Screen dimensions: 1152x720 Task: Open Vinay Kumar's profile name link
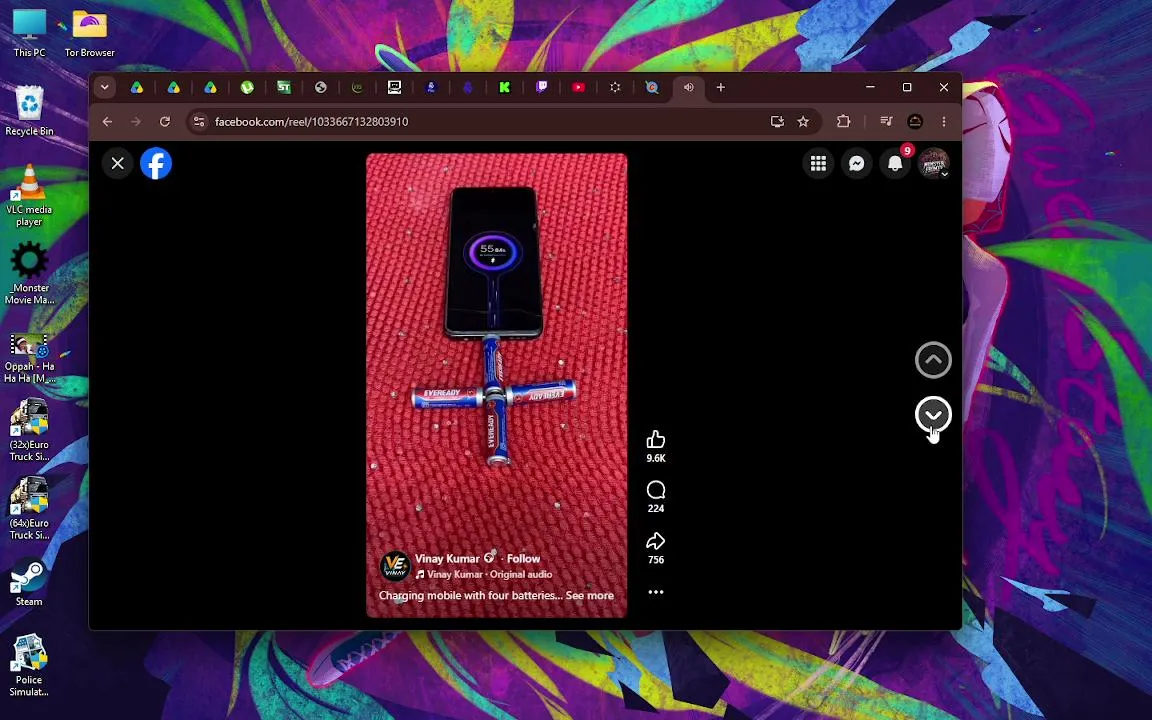click(x=447, y=558)
